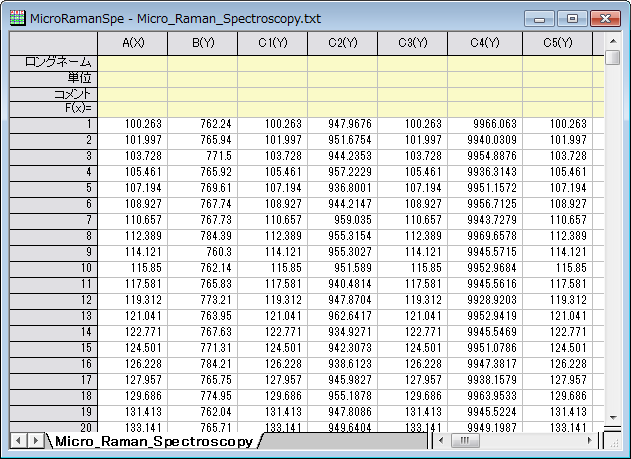Screen dimensions: 631x459
Task: Click the ロングネーム row label
Action: point(54,63)
